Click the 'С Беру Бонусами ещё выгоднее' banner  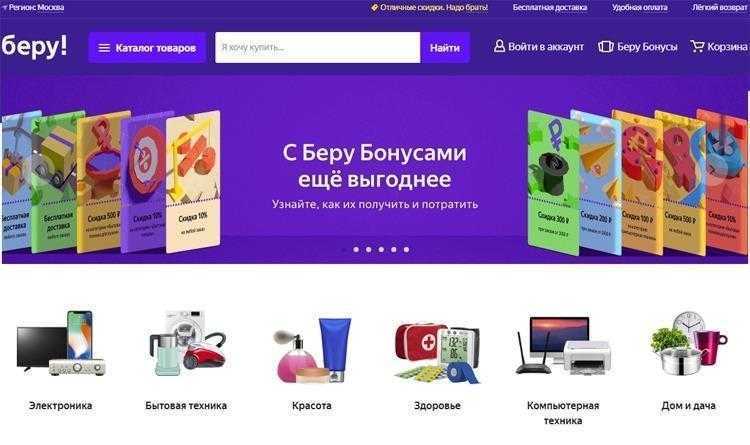pos(375,170)
